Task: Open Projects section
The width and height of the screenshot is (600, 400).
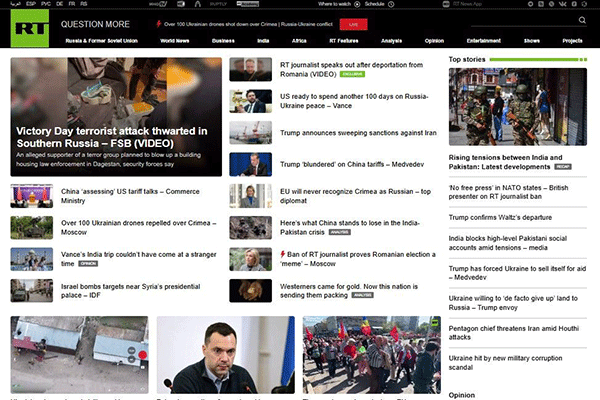Action: [x=572, y=41]
